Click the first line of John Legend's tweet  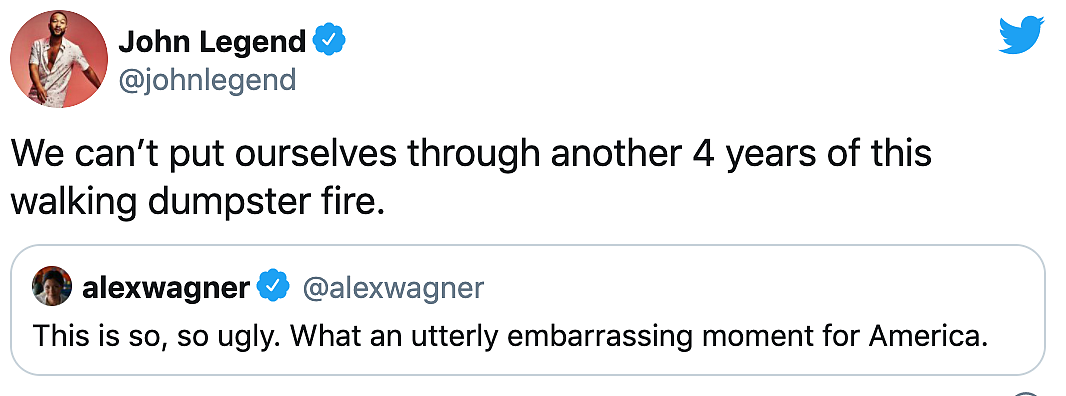(471, 154)
